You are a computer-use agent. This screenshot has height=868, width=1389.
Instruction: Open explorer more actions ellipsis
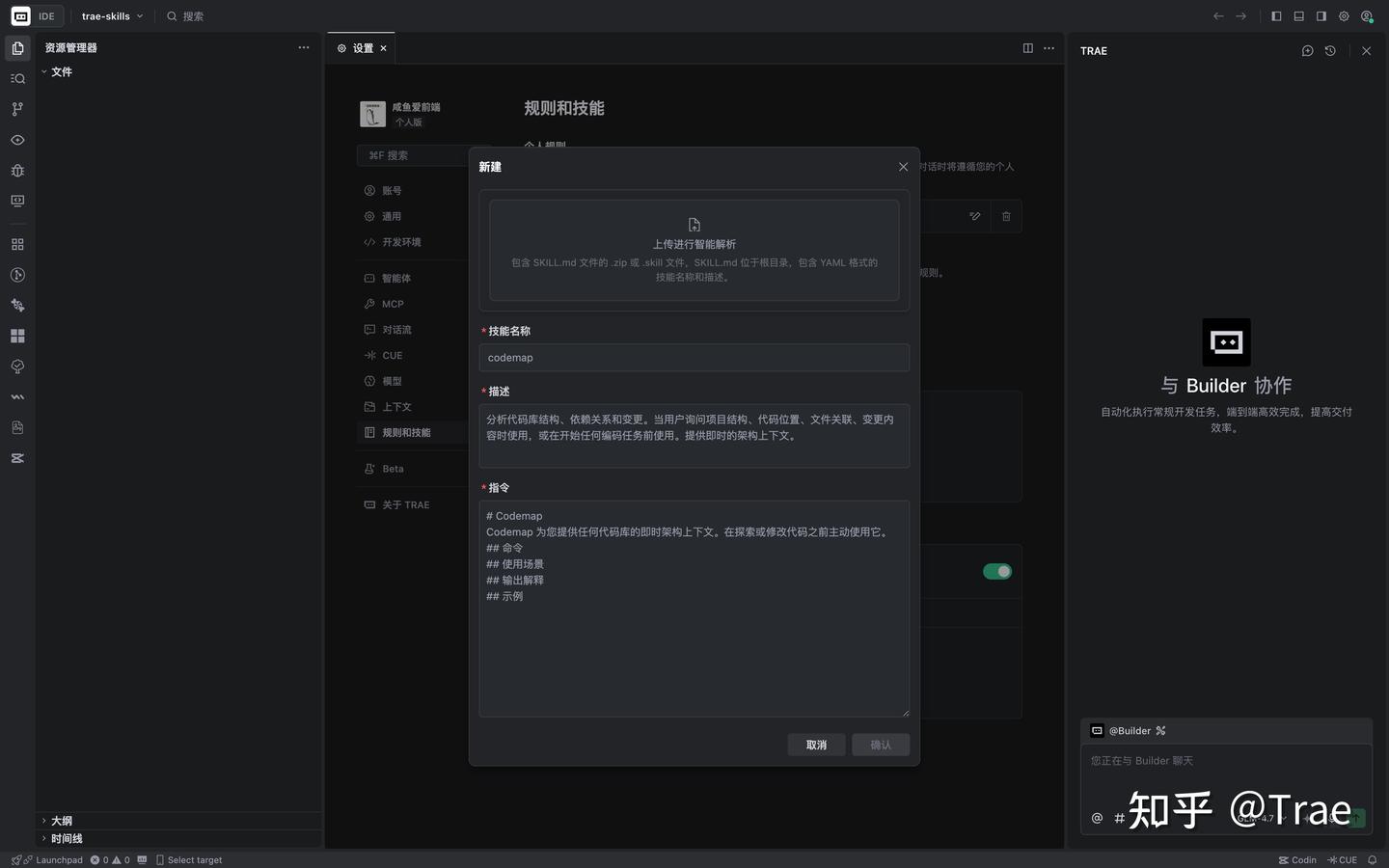[x=304, y=47]
